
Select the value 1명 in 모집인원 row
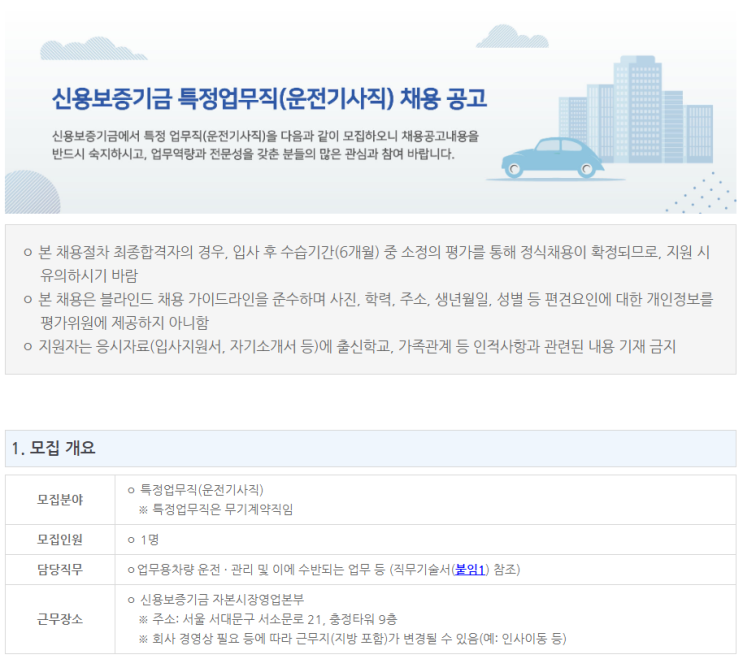150,540
